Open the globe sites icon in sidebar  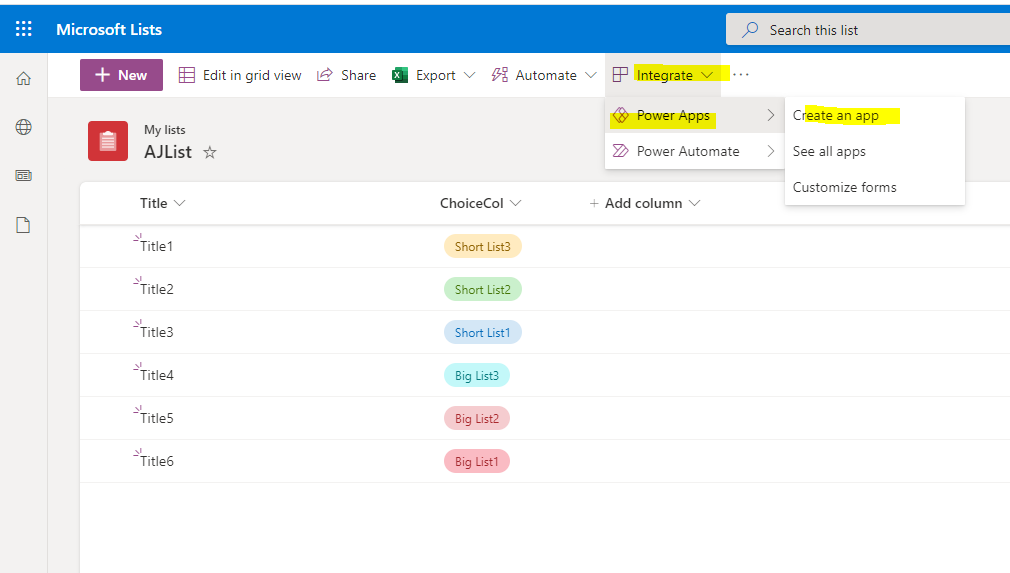(23, 127)
